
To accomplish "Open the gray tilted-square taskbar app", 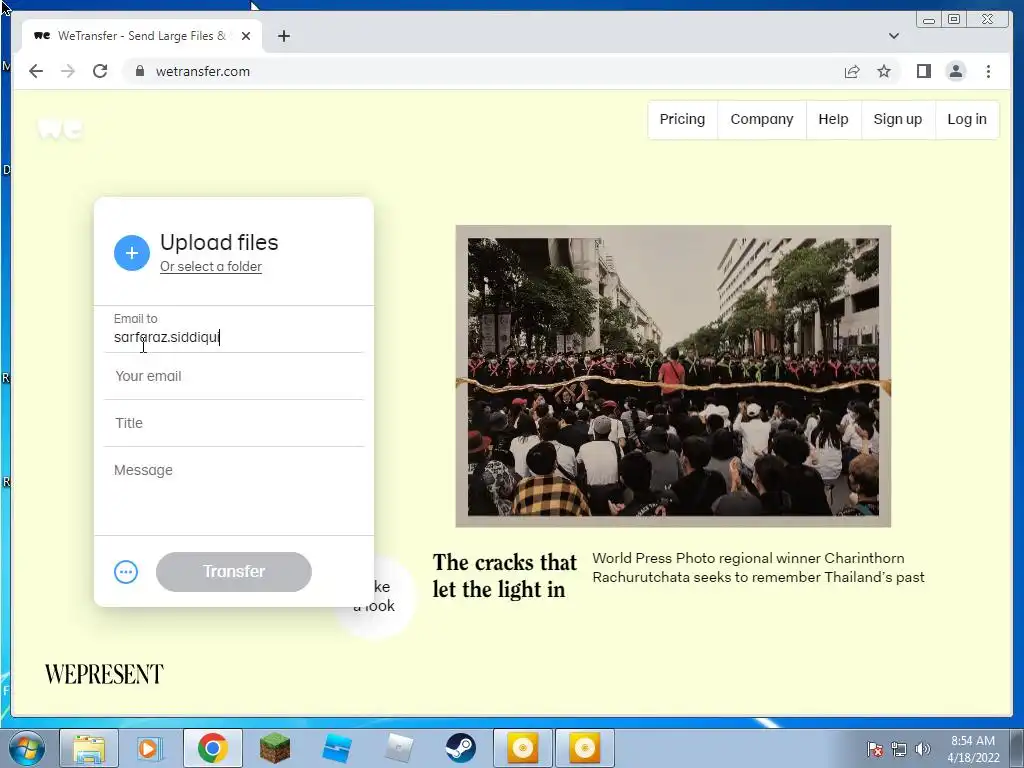I will pyautogui.click(x=399, y=748).
